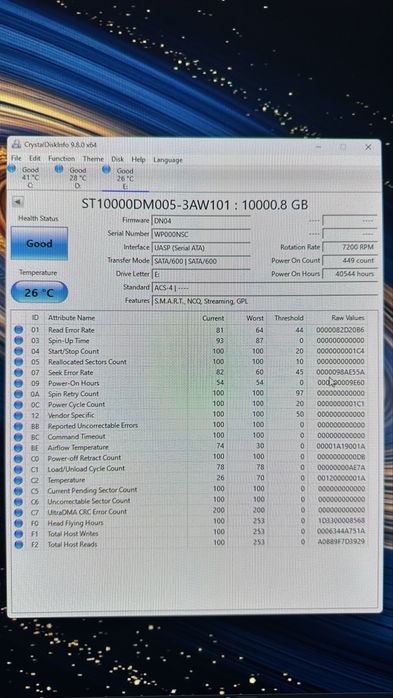Image resolution: width=393 pixels, height=698 pixels.
Task: Open the Theme menu
Action: [x=93, y=159]
